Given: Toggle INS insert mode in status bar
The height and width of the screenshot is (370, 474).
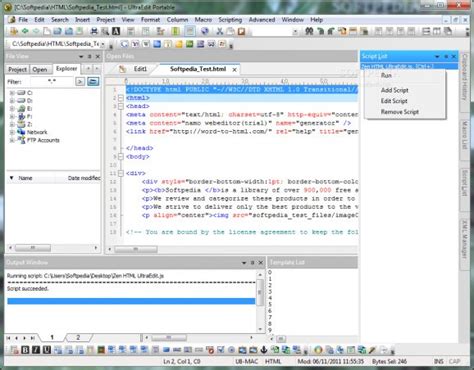Looking at the screenshot, I should coord(439,361).
